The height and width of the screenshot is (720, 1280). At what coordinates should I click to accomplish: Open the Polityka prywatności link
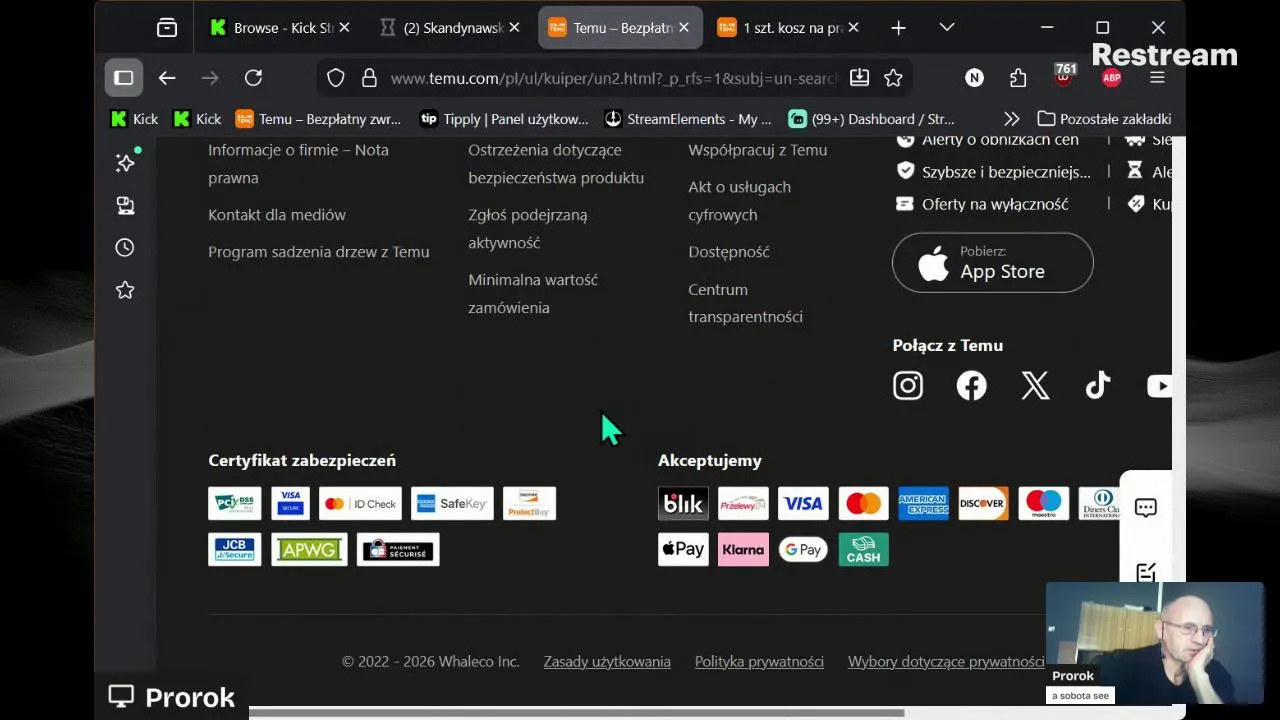point(759,662)
